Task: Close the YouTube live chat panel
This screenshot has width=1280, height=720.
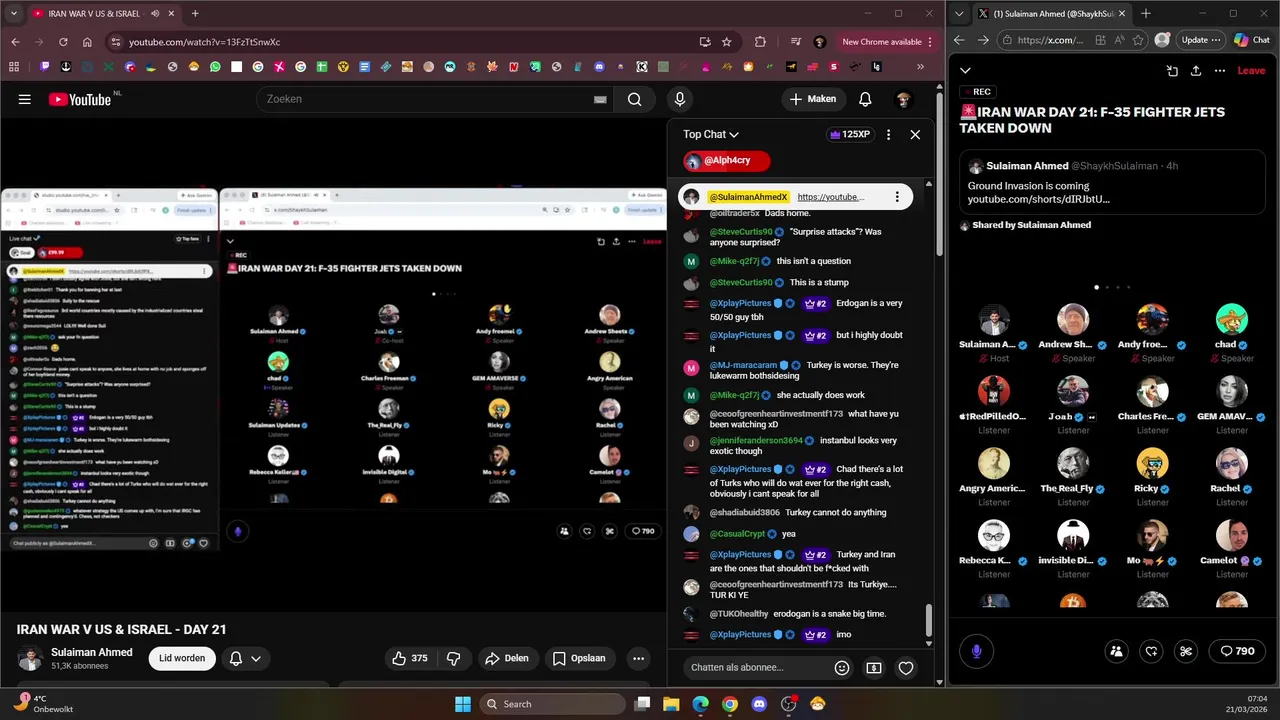Action: 915,134
